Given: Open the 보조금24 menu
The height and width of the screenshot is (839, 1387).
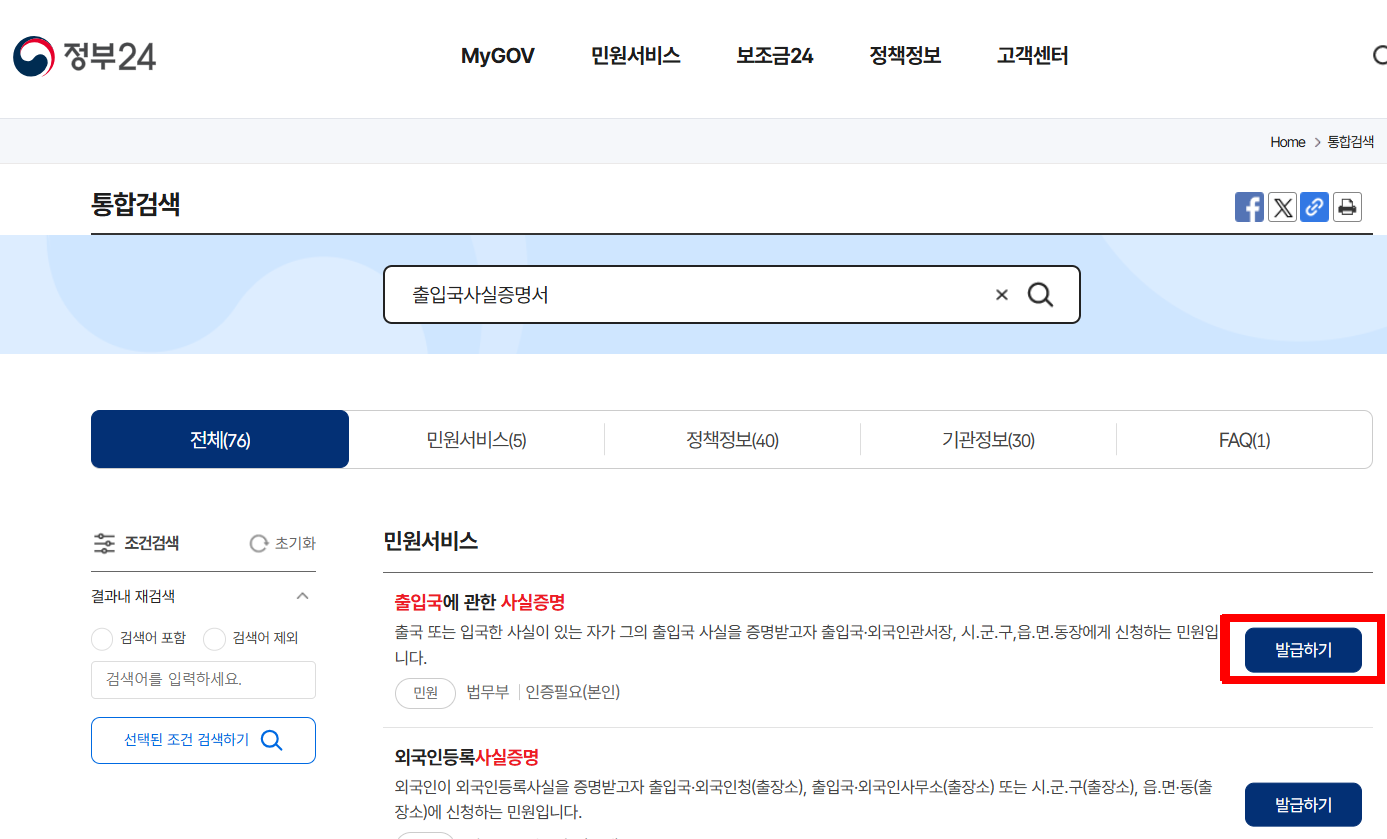Looking at the screenshot, I should click(774, 56).
